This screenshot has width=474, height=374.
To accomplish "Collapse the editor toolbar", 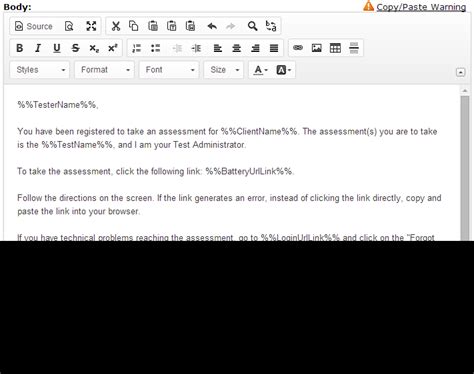I will click(x=460, y=72).
